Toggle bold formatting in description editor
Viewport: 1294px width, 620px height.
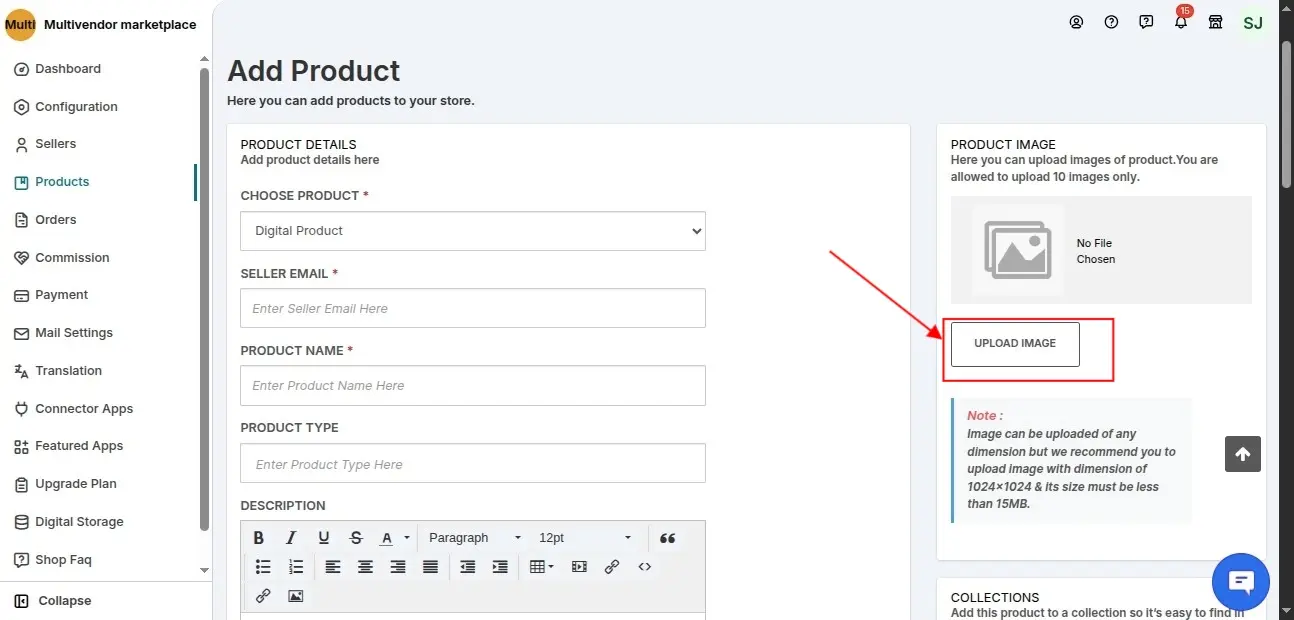[x=259, y=538]
